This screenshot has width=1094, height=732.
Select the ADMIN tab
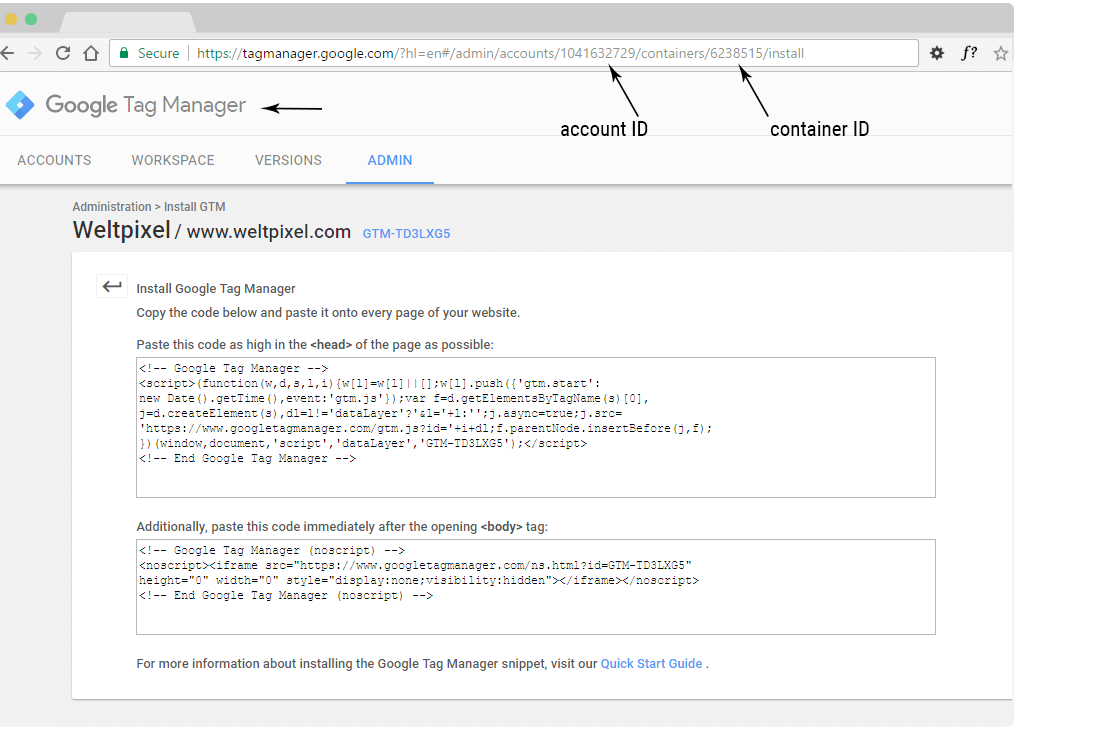point(390,160)
